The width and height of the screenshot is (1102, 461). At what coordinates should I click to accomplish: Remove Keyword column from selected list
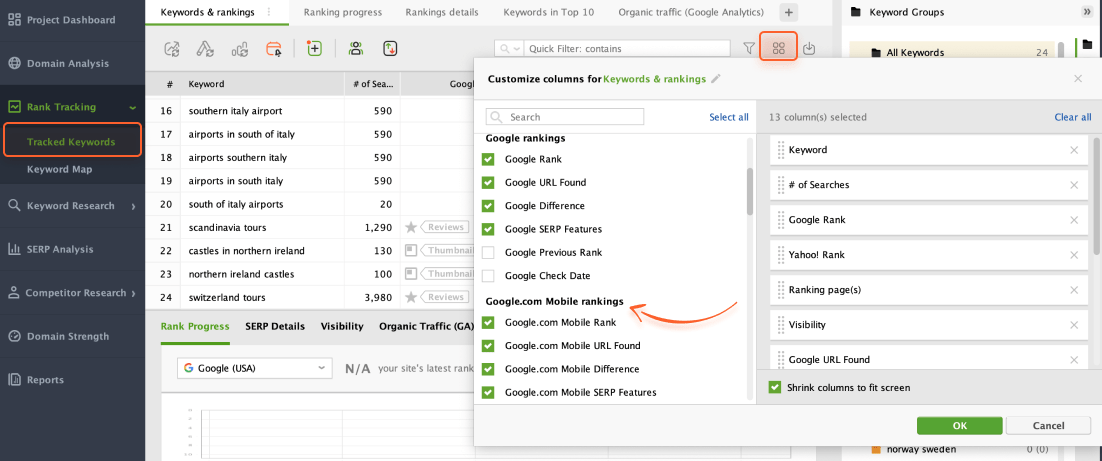1073,150
